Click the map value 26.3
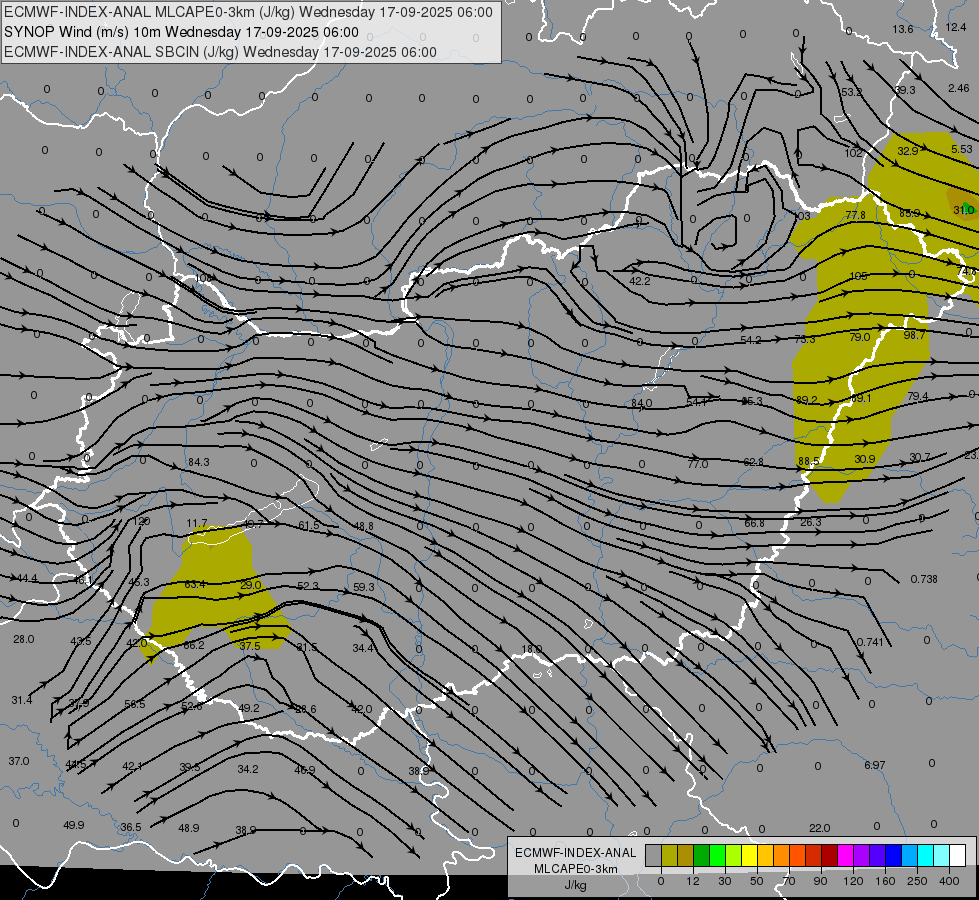This screenshot has height=900, width=979. pos(810,522)
